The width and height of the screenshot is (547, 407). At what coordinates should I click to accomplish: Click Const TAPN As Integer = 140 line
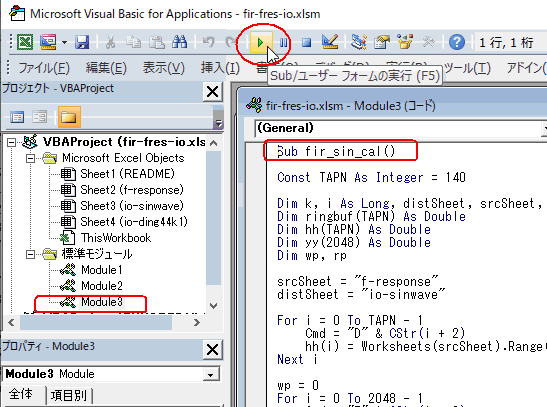(371, 178)
